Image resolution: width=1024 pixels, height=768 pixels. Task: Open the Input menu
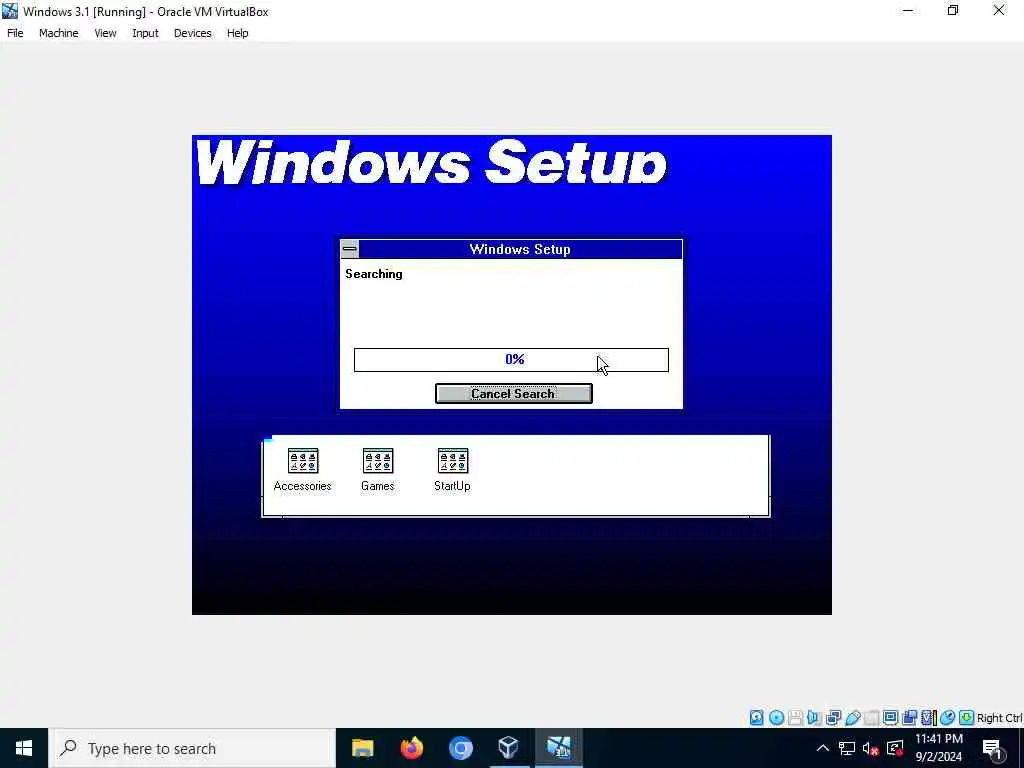[x=145, y=33]
